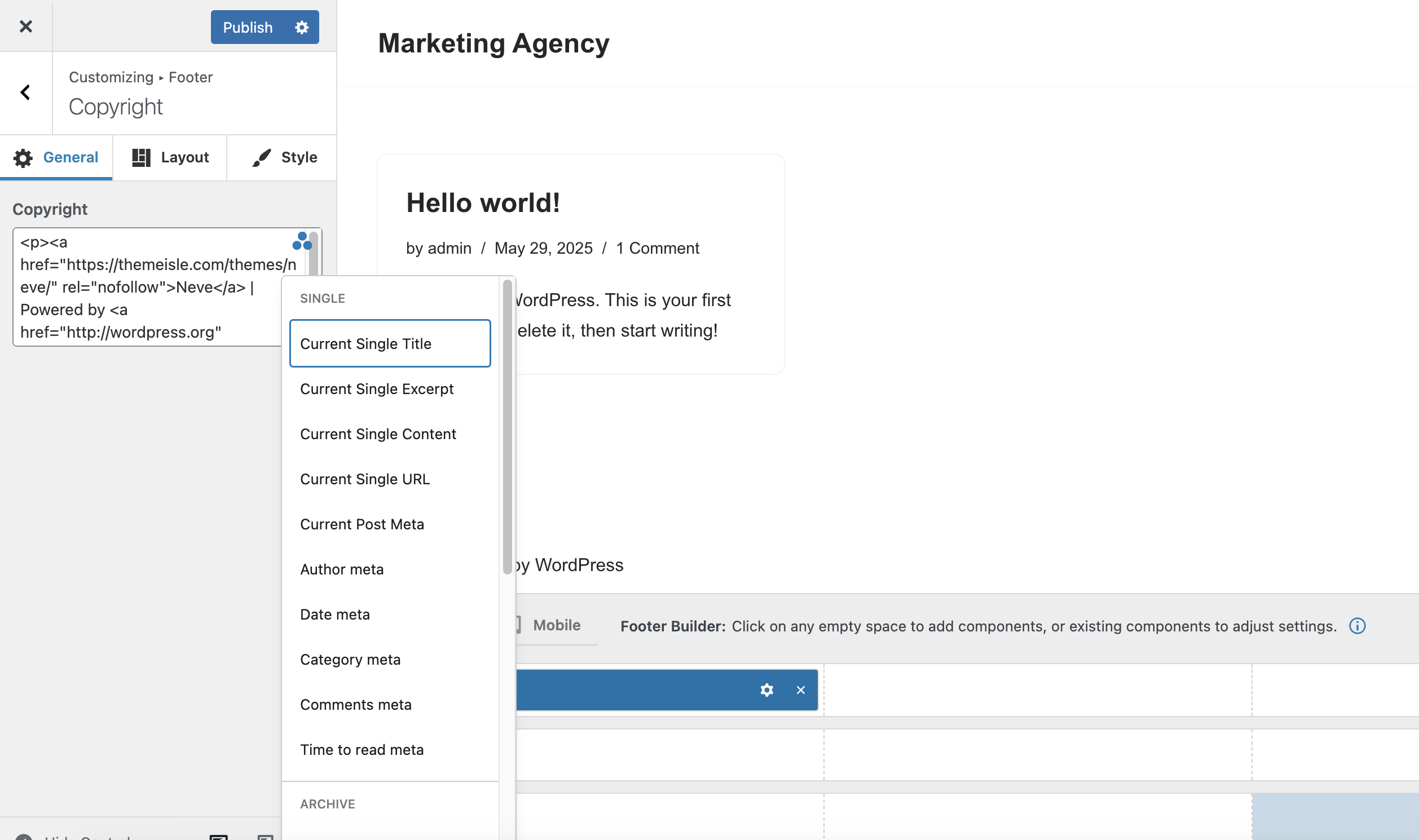Go back using the left chevron arrow
This screenshot has height=840, width=1419.
click(x=25, y=92)
